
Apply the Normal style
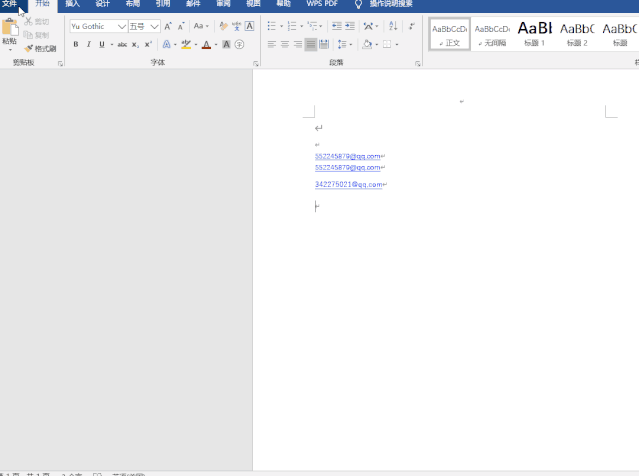click(450, 34)
